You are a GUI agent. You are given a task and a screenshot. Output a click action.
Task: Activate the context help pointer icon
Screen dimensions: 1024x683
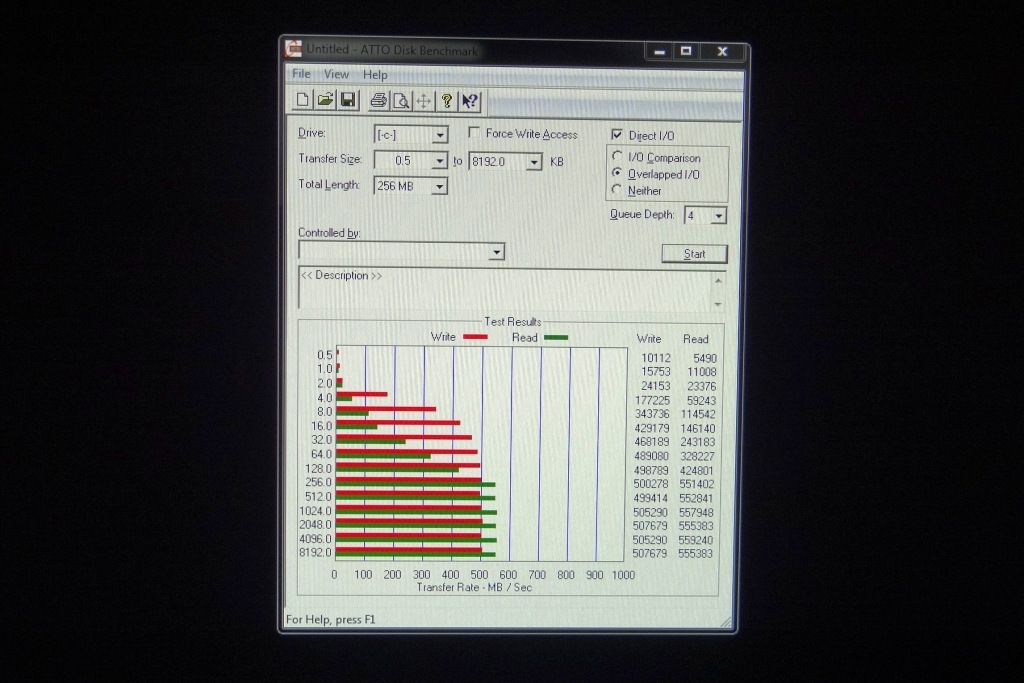pyautogui.click(x=470, y=100)
